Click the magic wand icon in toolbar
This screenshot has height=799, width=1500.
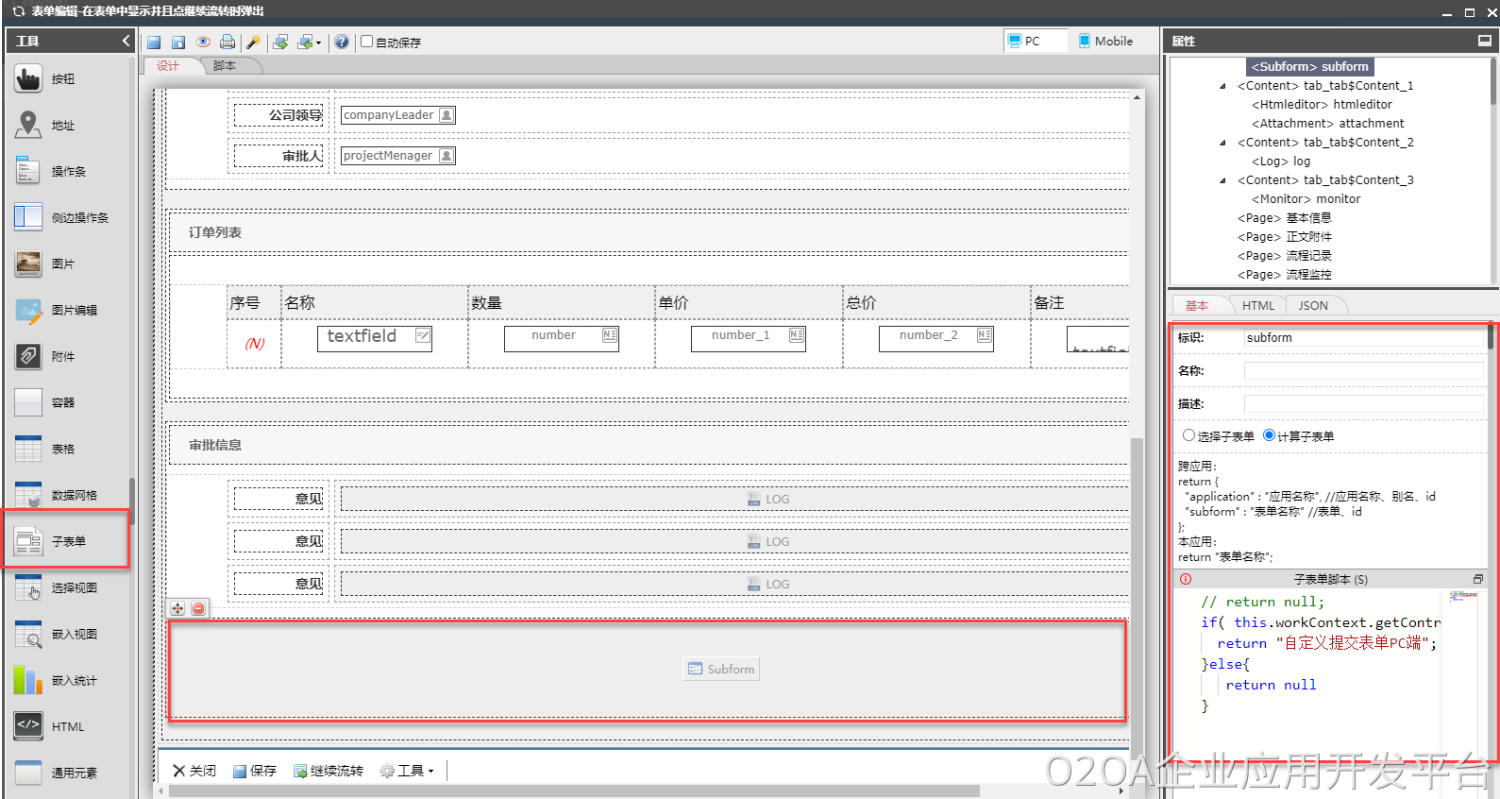pyautogui.click(x=253, y=42)
